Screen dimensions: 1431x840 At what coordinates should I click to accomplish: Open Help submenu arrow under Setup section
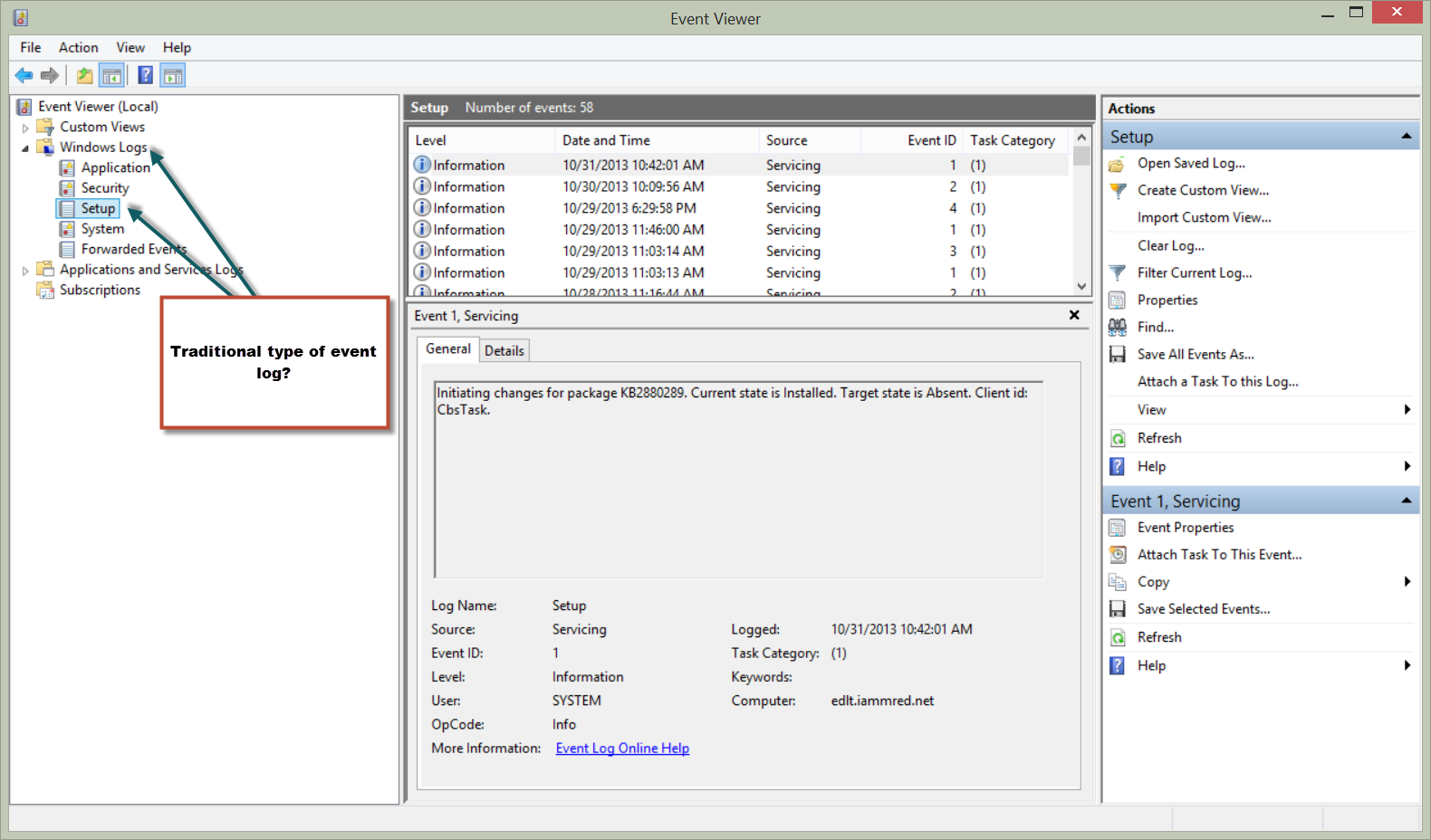pos(1407,467)
